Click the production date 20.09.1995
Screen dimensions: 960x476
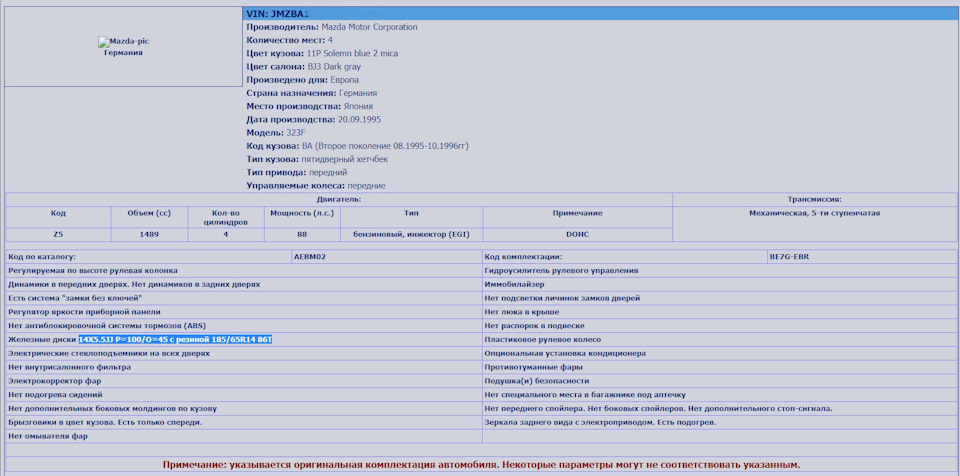[359, 120]
